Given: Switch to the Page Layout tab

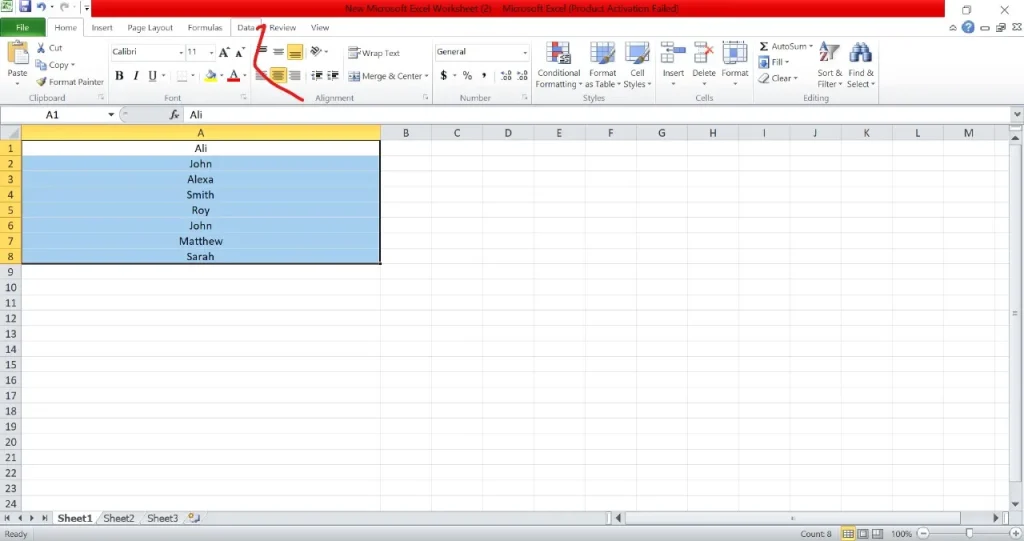Looking at the screenshot, I should point(150,27).
